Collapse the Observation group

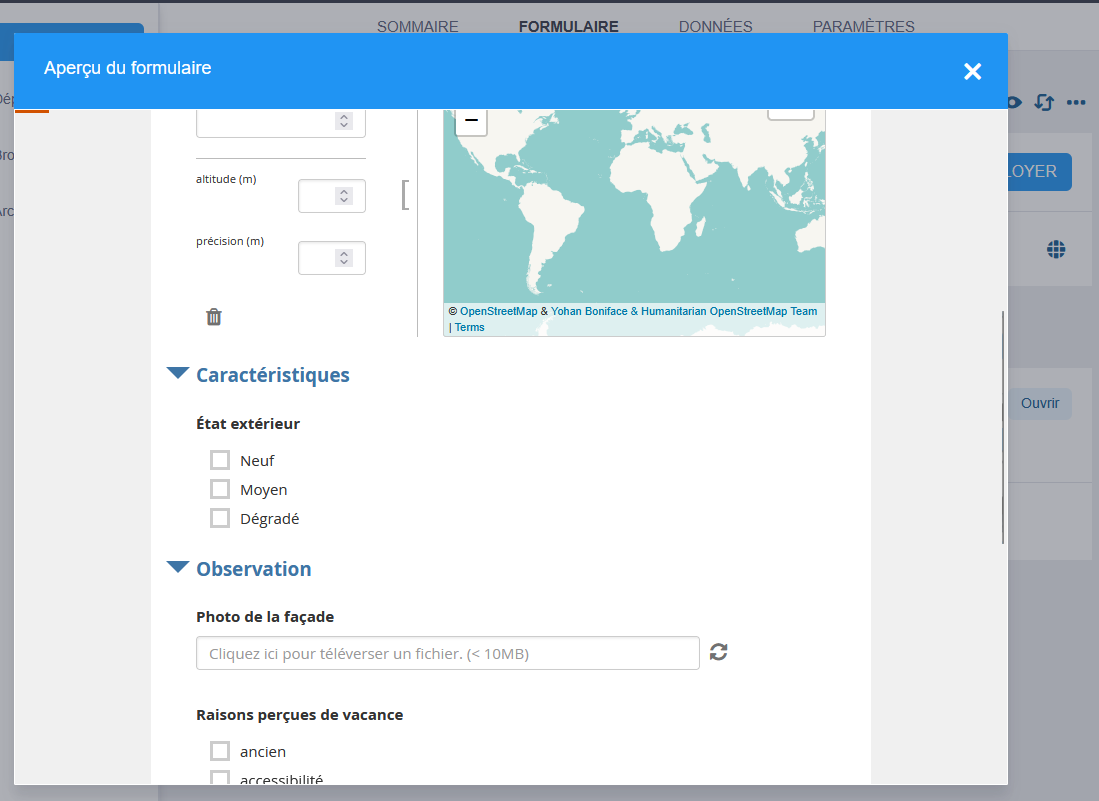[x=178, y=568]
